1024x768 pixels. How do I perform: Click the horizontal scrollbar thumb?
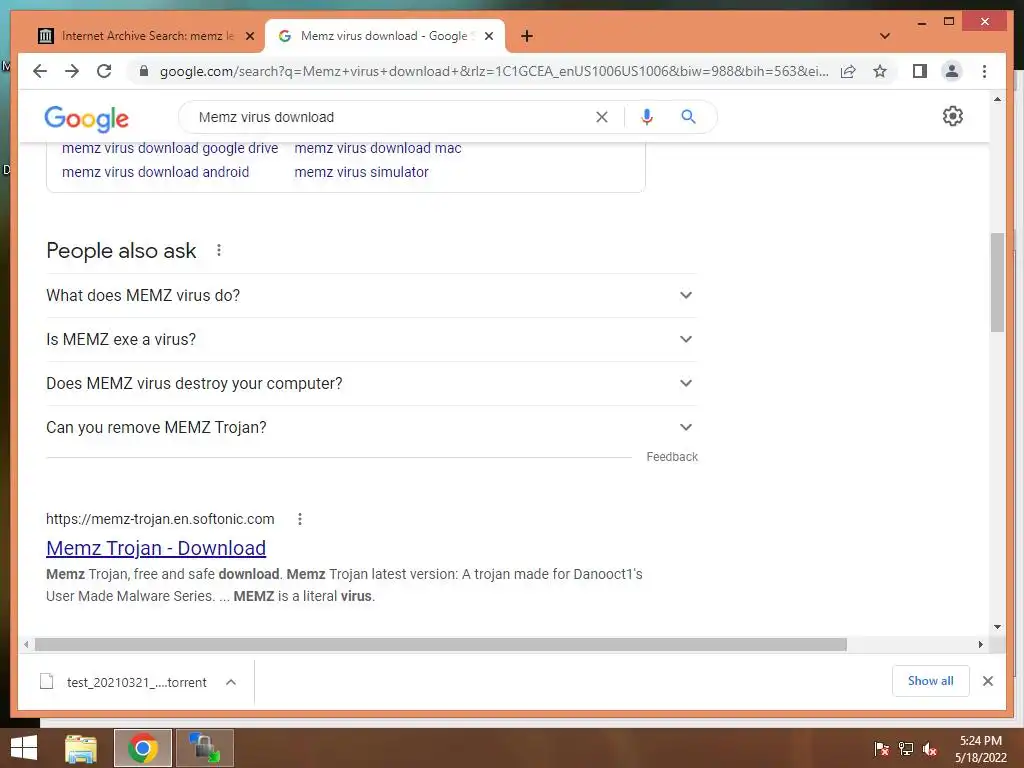441,645
